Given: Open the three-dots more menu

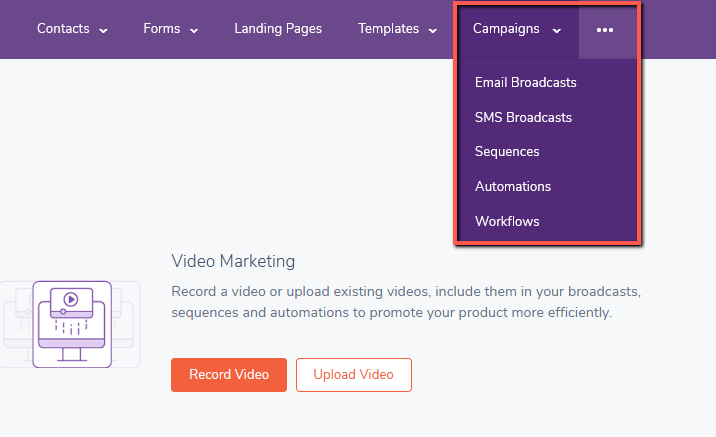Looking at the screenshot, I should pyautogui.click(x=605, y=30).
